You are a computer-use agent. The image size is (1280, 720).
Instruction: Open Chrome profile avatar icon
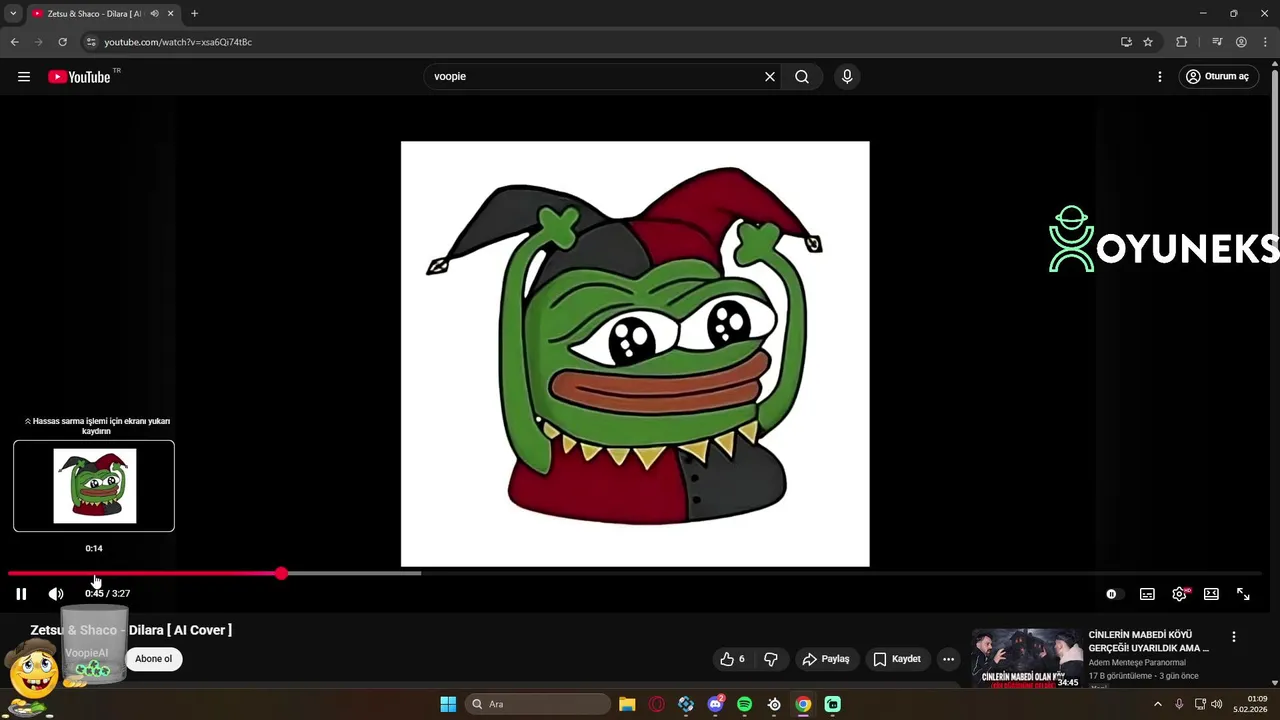[x=1241, y=42]
